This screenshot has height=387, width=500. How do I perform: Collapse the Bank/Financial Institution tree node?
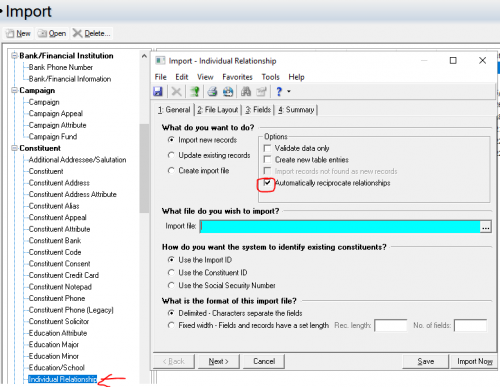point(14,55)
